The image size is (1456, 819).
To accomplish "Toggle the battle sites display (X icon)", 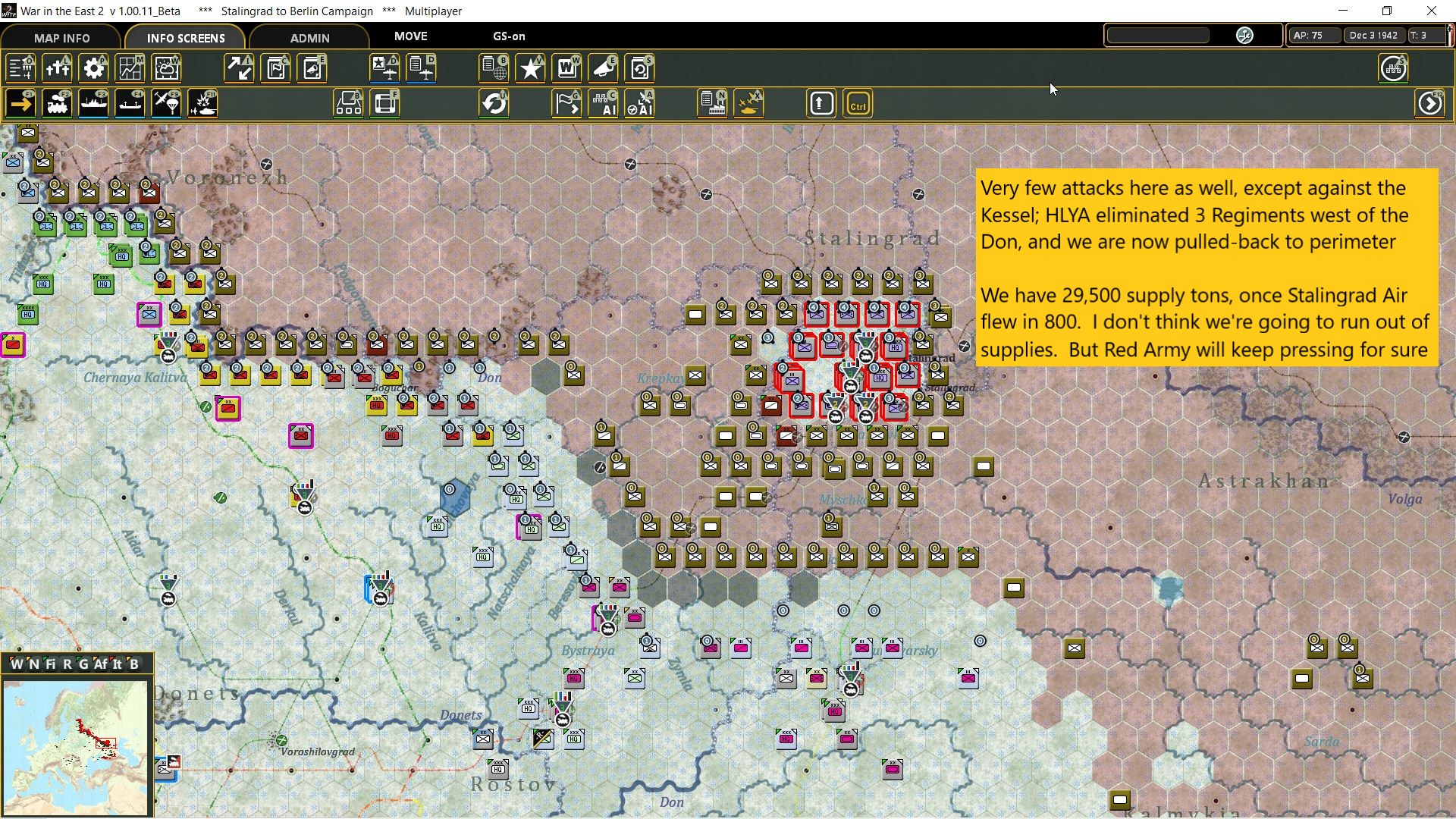I will click(x=750, y=104).
